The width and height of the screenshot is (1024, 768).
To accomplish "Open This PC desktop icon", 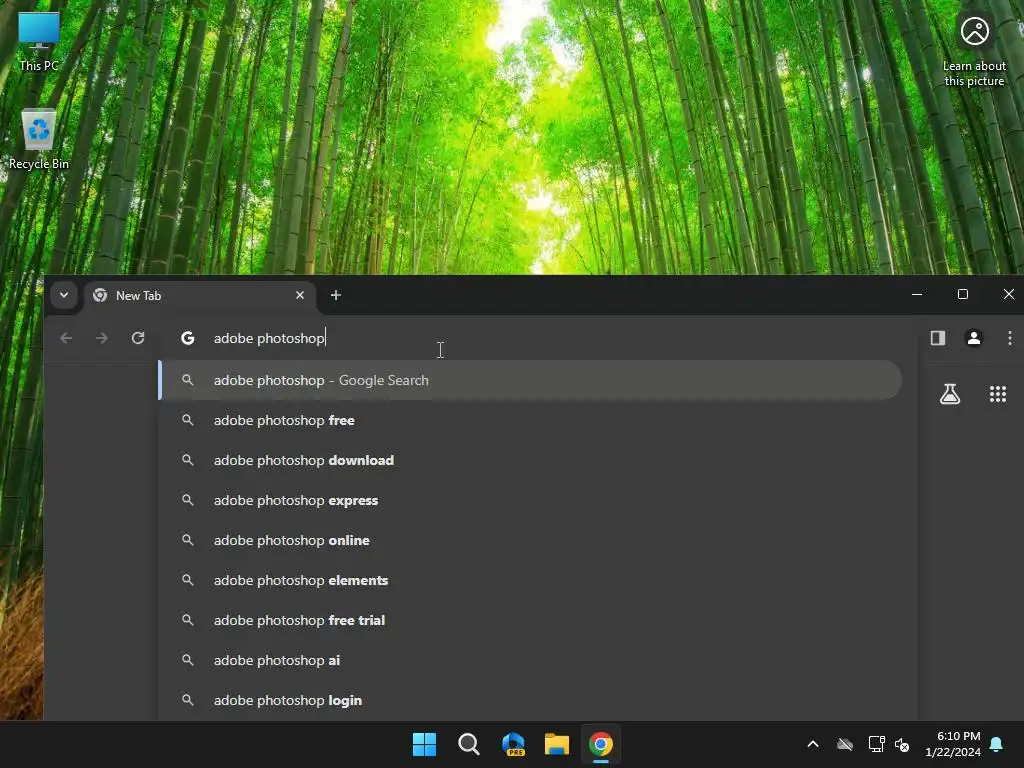I will pos(39,41).
